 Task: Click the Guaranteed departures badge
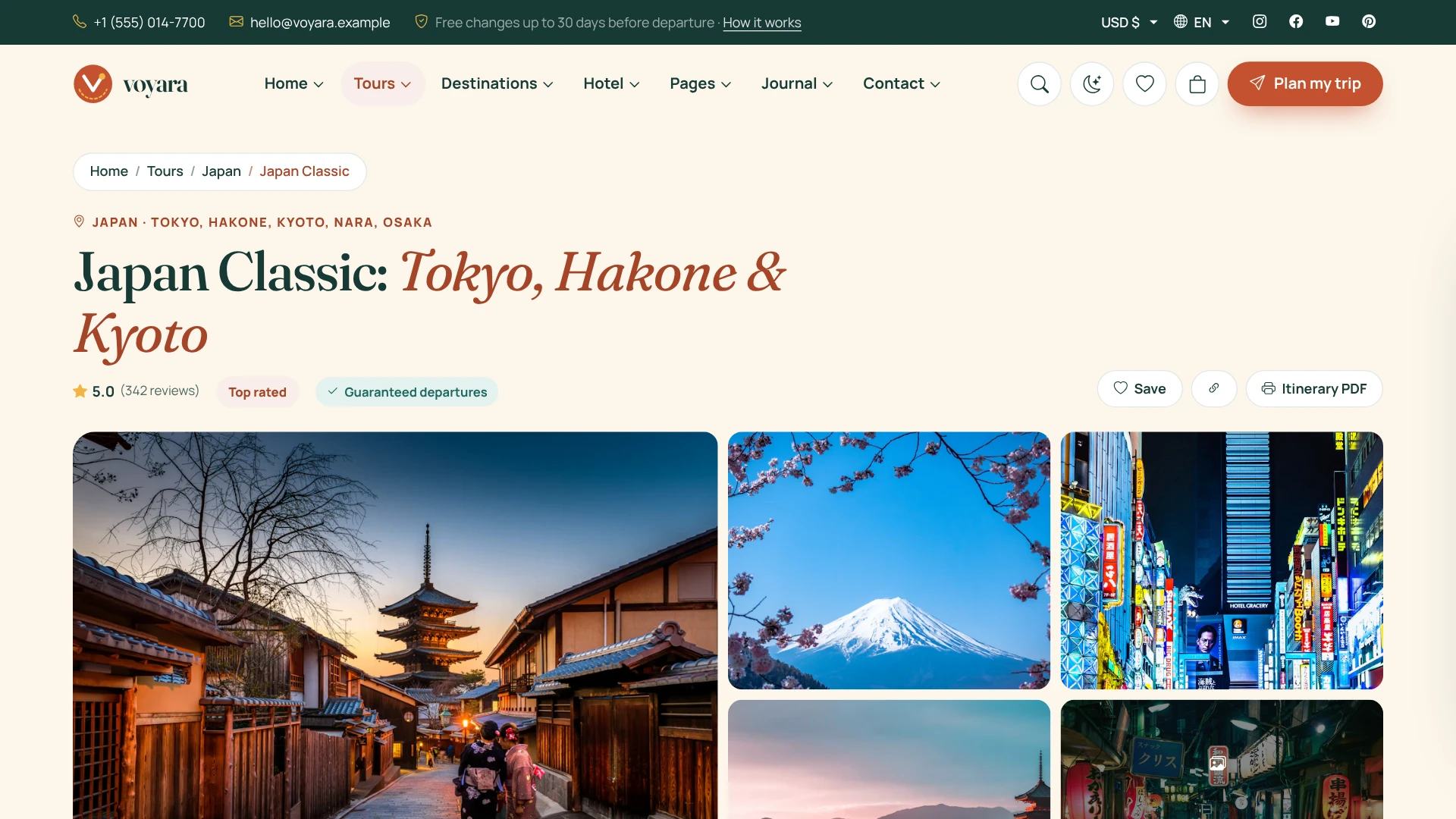click(x=407, y=392)
